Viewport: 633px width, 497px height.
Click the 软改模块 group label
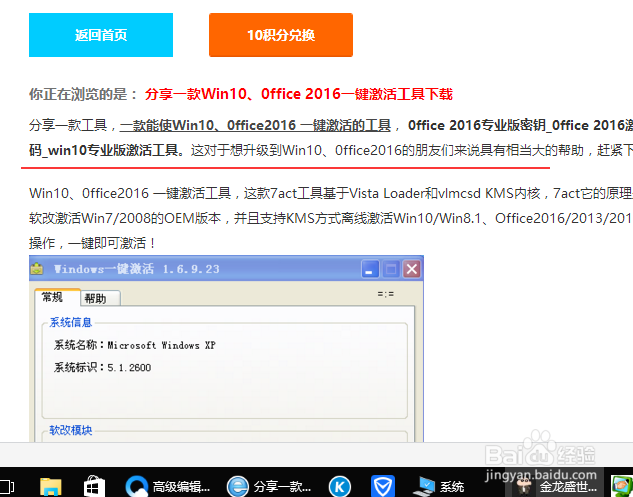pyautogui.click(x=71, y=430)
